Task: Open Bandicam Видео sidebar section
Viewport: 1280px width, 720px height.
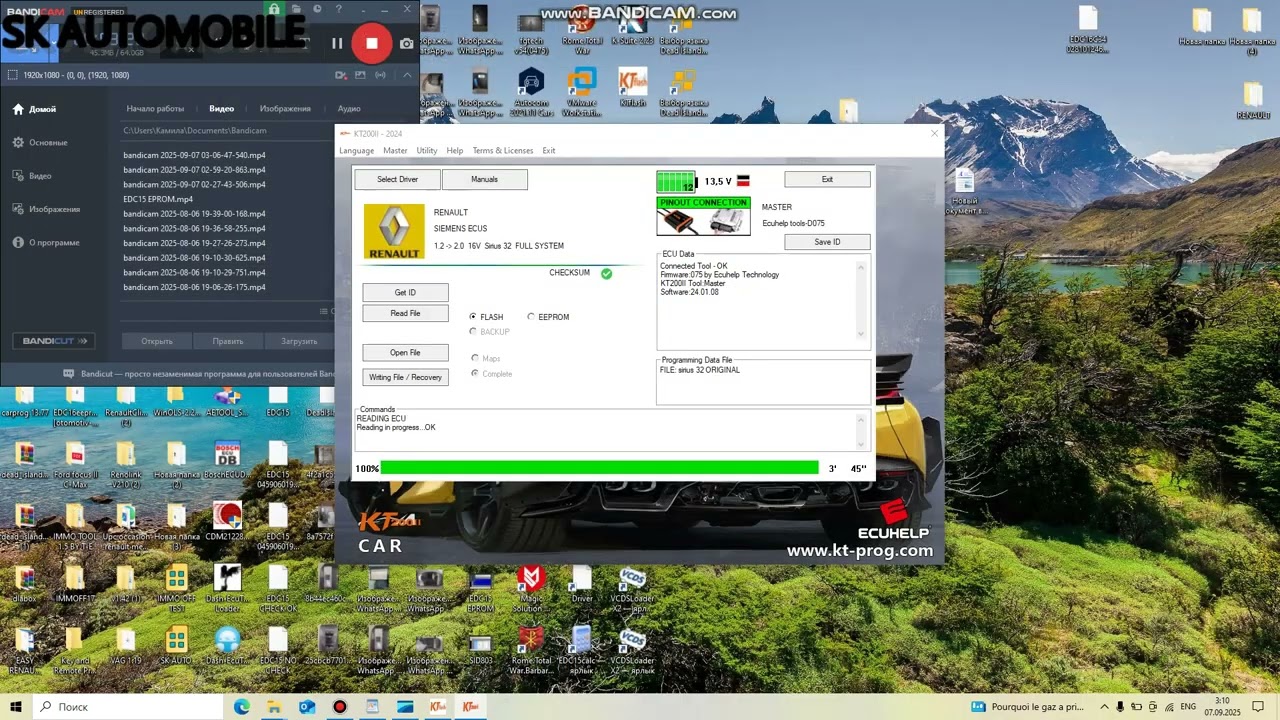Action: 32,176
